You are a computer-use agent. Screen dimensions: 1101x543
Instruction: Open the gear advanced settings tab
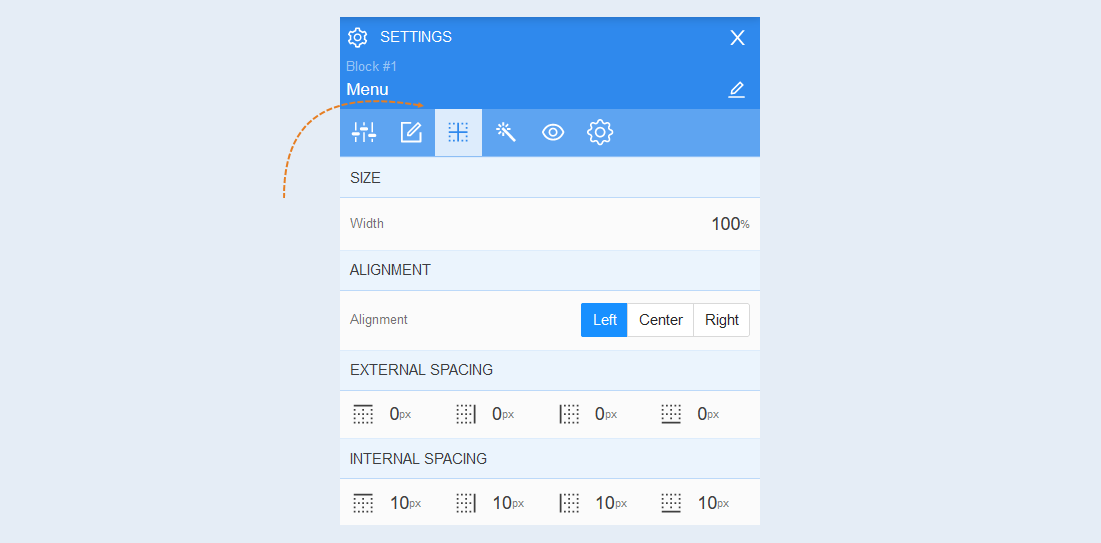point(600,132)
